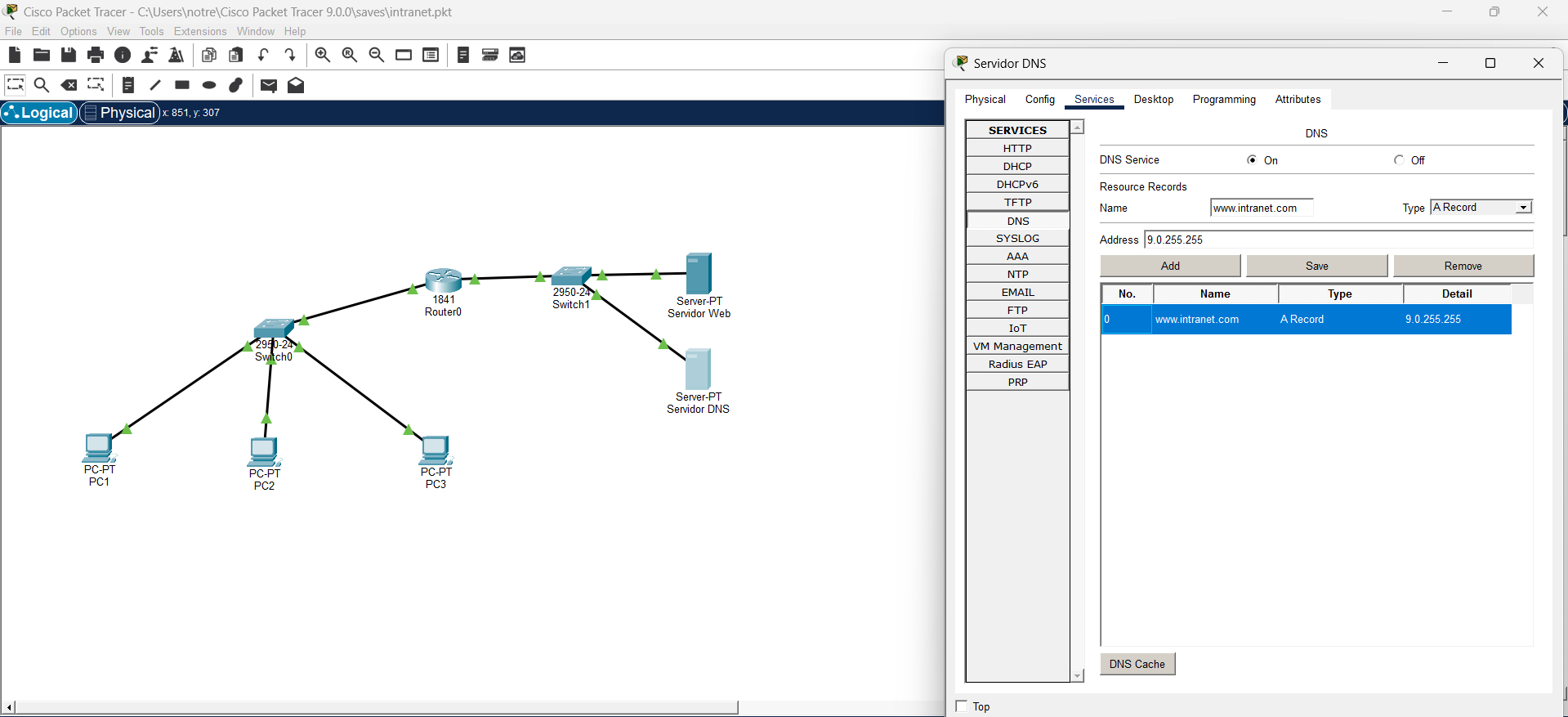This screenshot has width=1568, height=717.
Task: Open the Cluster Association icon
Action: pos(517,55)
